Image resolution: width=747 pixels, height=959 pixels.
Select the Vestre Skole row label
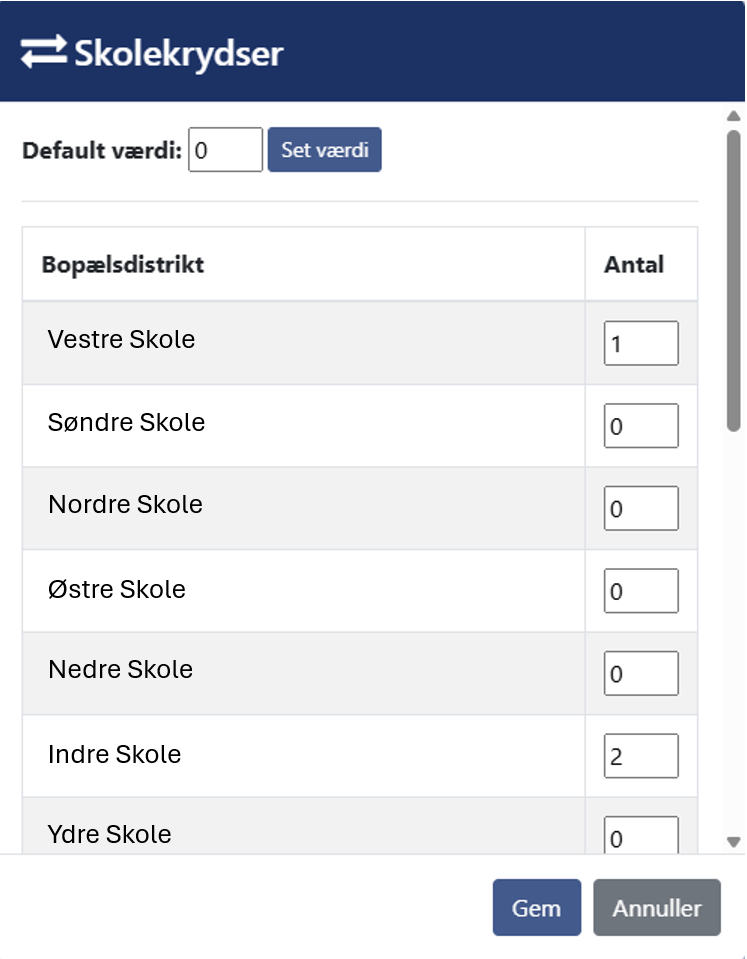pos(121,340)
